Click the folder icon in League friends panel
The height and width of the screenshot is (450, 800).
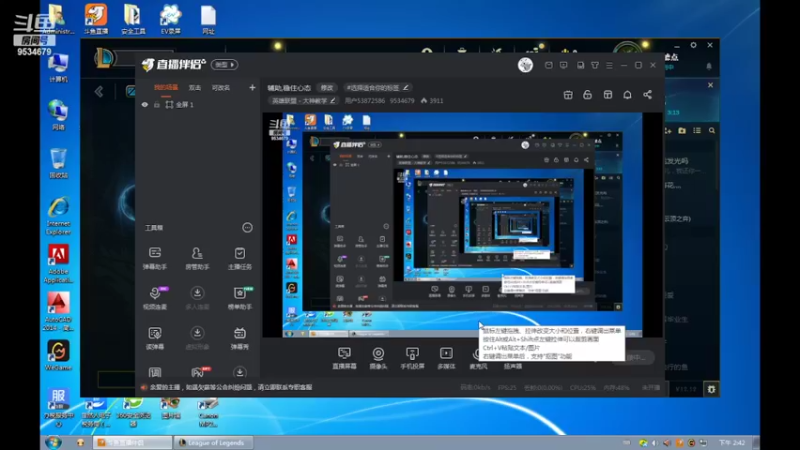(x=682, y=131)
